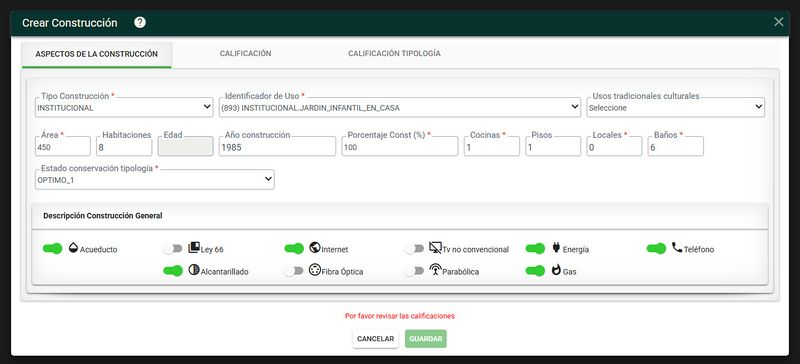Click the Ley 66 book icon

(x=194, y=248)
